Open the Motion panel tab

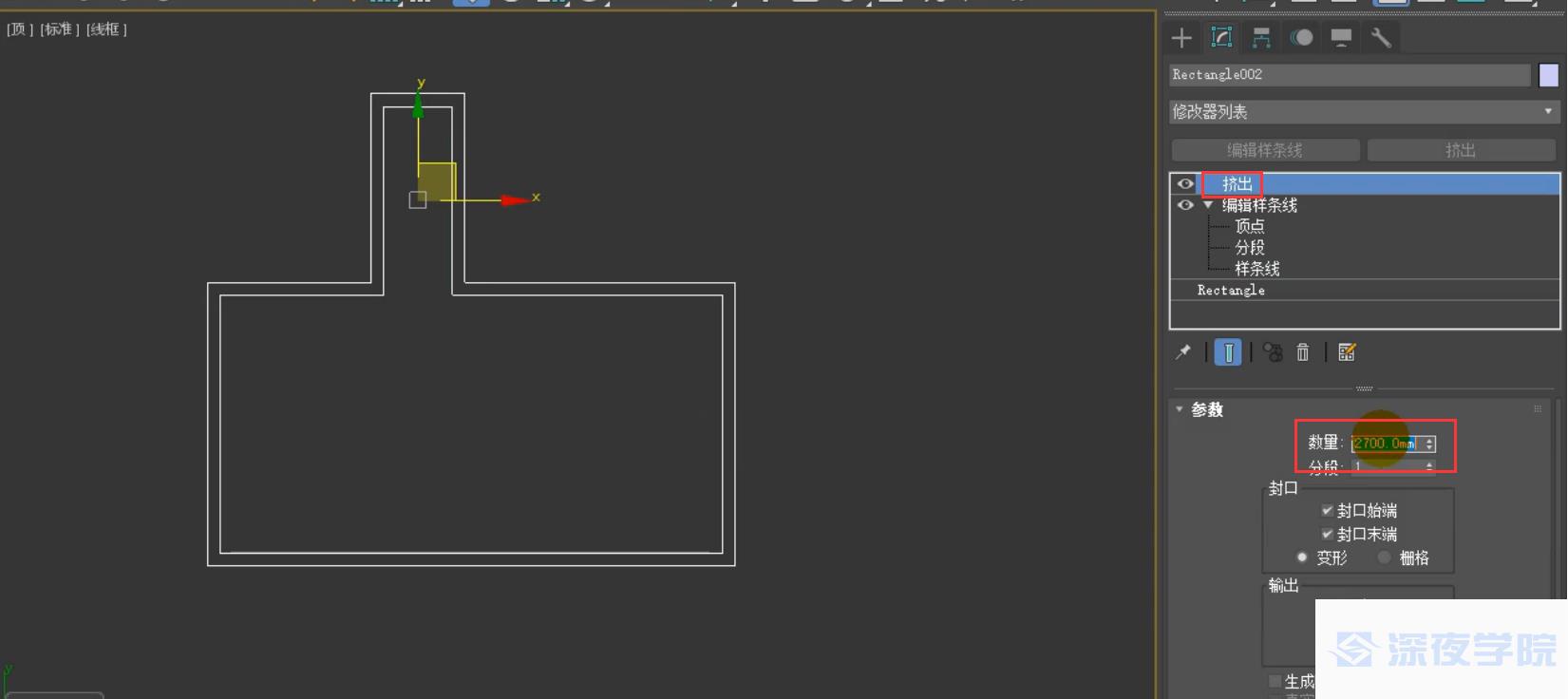[x=1301, y=38]
